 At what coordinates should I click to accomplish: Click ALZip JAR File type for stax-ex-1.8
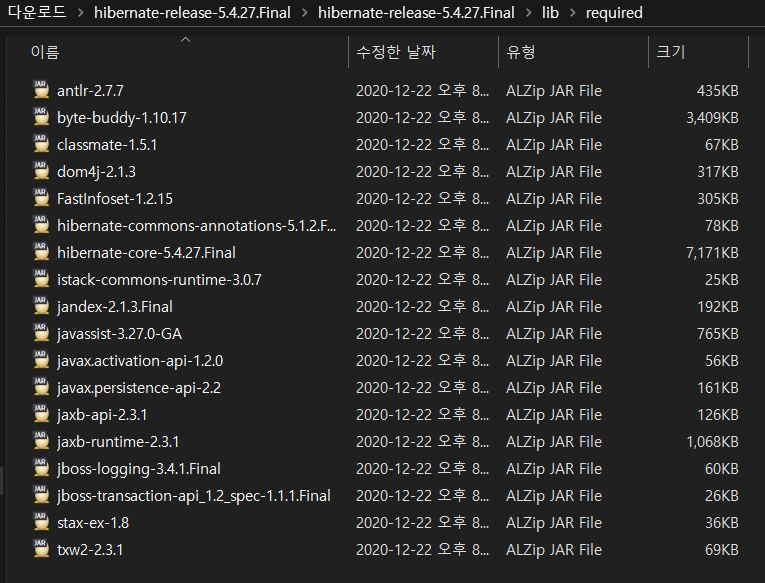pos(554,523)
